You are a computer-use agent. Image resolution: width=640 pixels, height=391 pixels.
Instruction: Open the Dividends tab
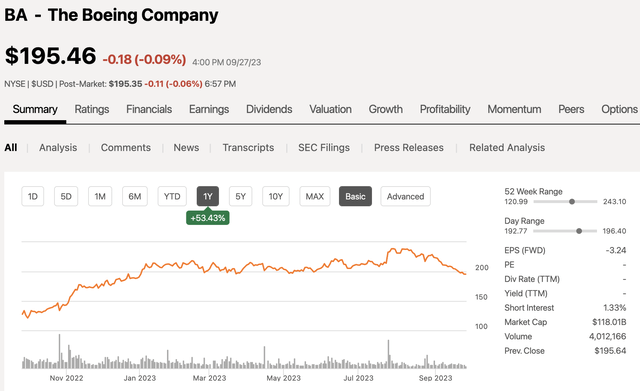pyautogui.click(x=269, y=109)
